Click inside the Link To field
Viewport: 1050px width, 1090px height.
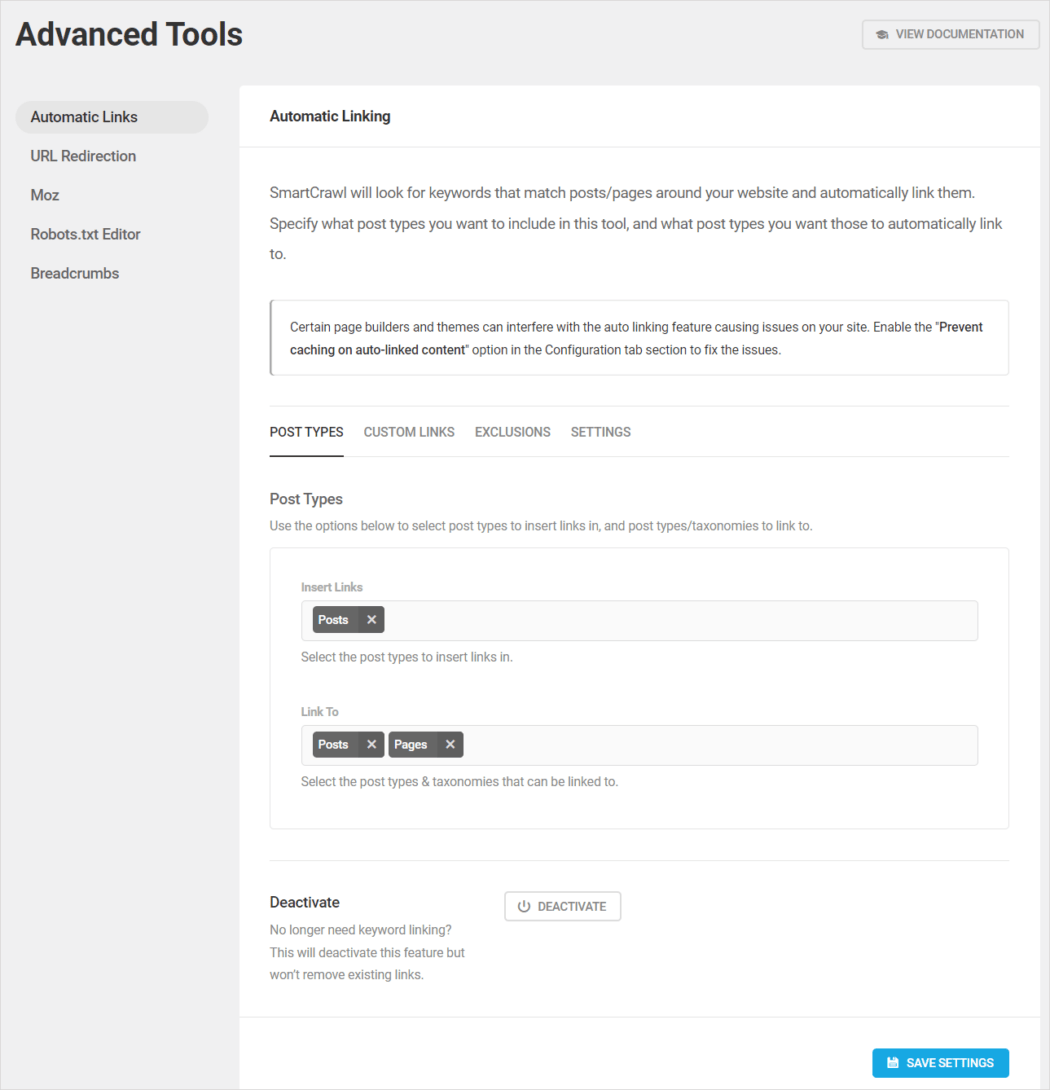pyautogui.click(x=639, y=745)
